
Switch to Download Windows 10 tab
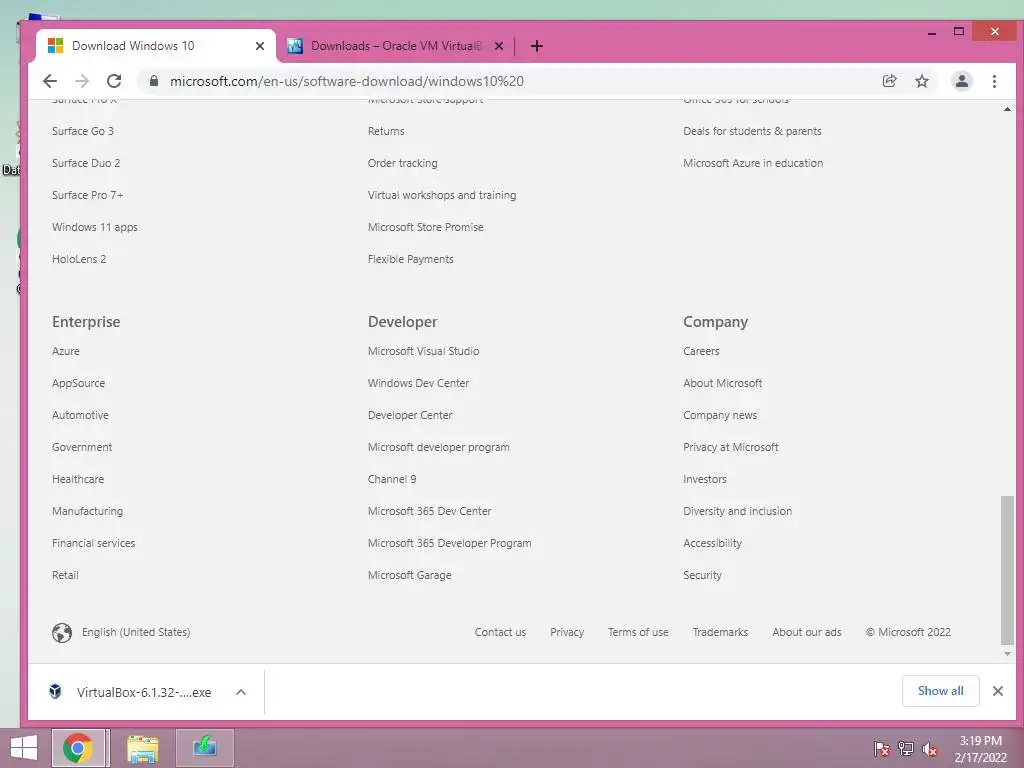coord(157,46)
